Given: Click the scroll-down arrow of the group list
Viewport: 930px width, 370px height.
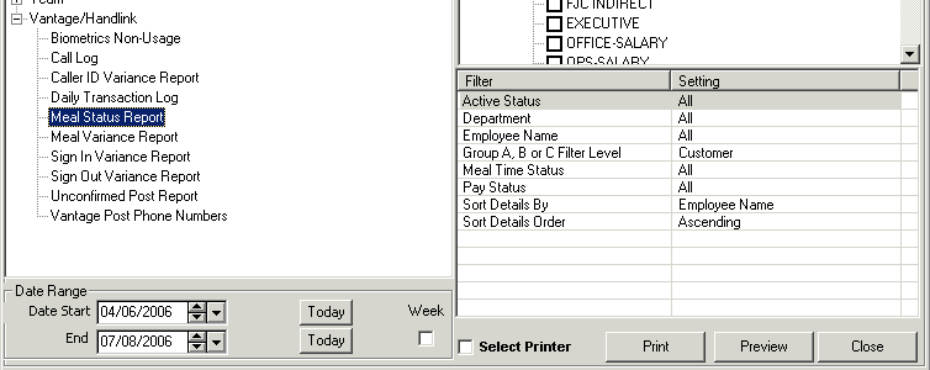Looking at the screenshot, I should pyautogui.click(x=910, y=55).
